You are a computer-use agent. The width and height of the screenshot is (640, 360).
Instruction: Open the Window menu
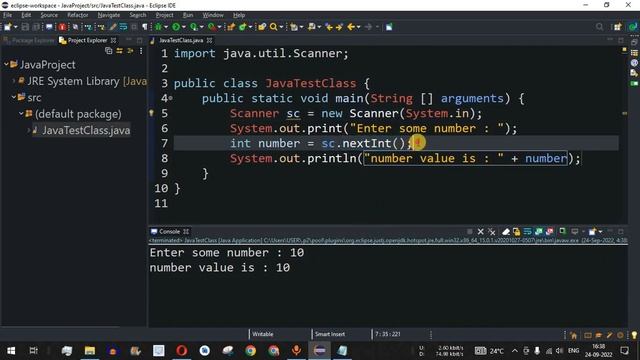click(x=213, y=15)
